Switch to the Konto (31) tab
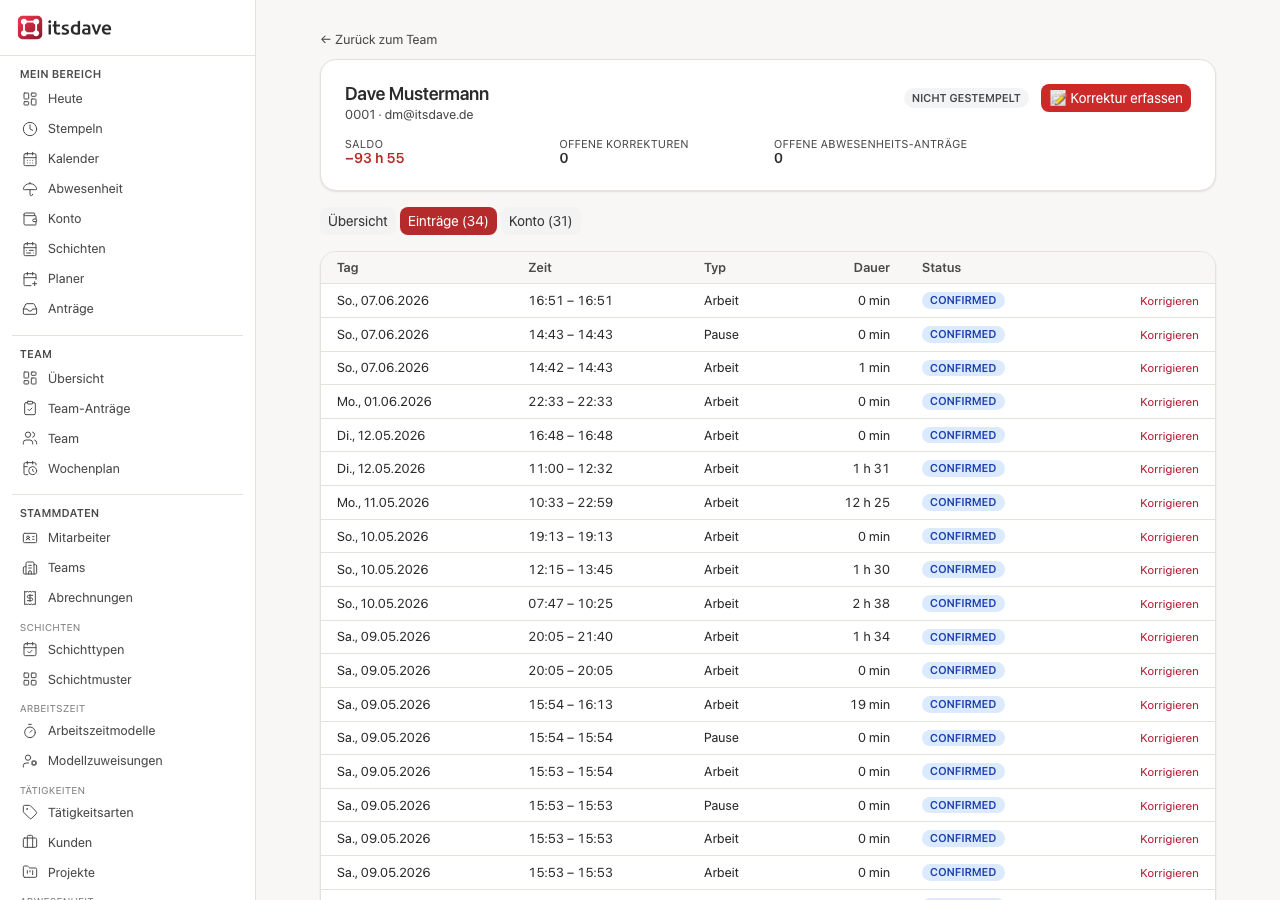 coord(540,221)
